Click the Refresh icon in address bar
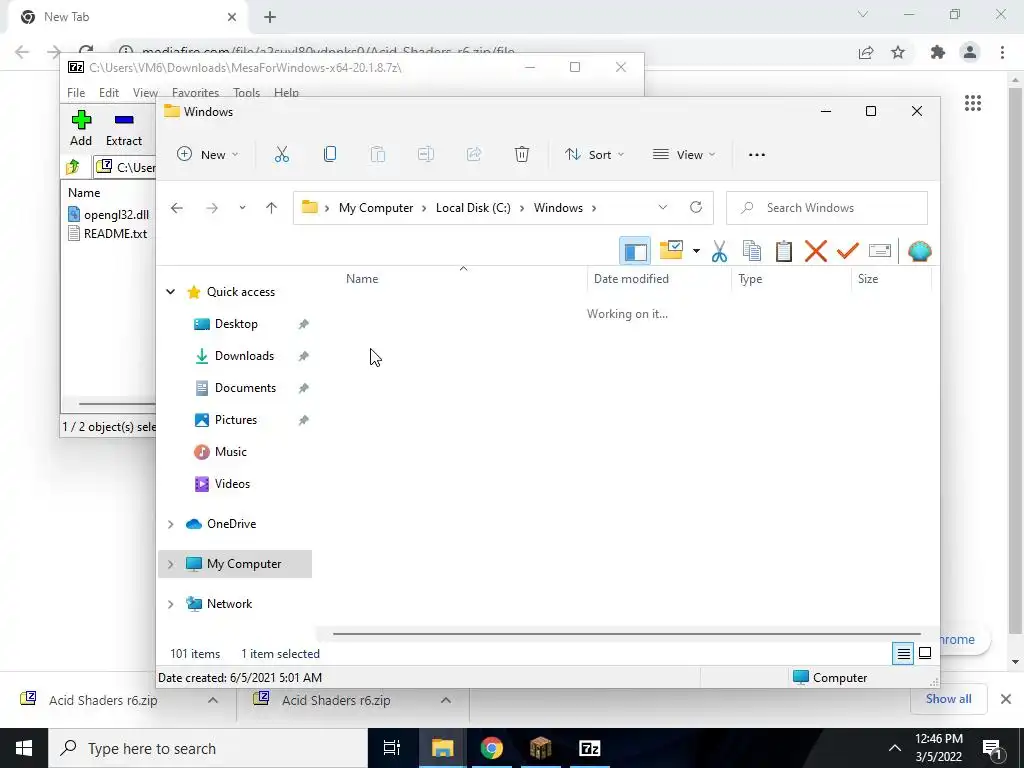 pyautogui.click(x=696, y=208)
